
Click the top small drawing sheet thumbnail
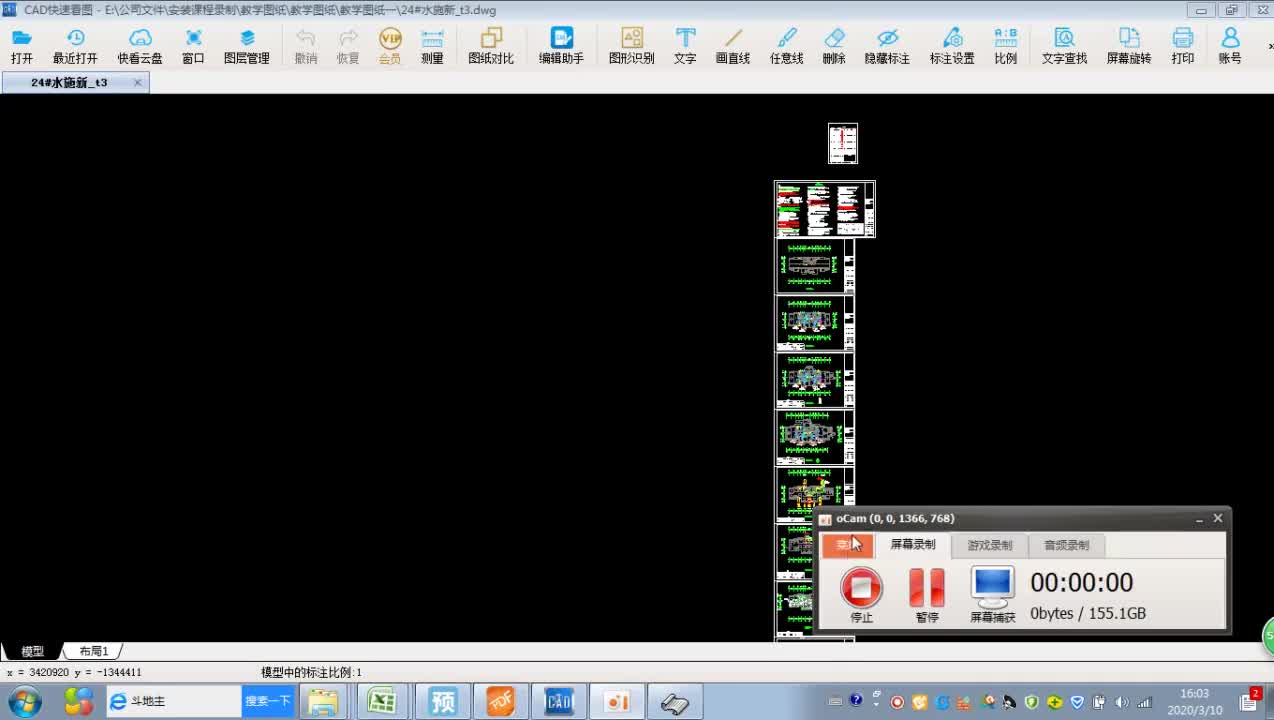843,143
